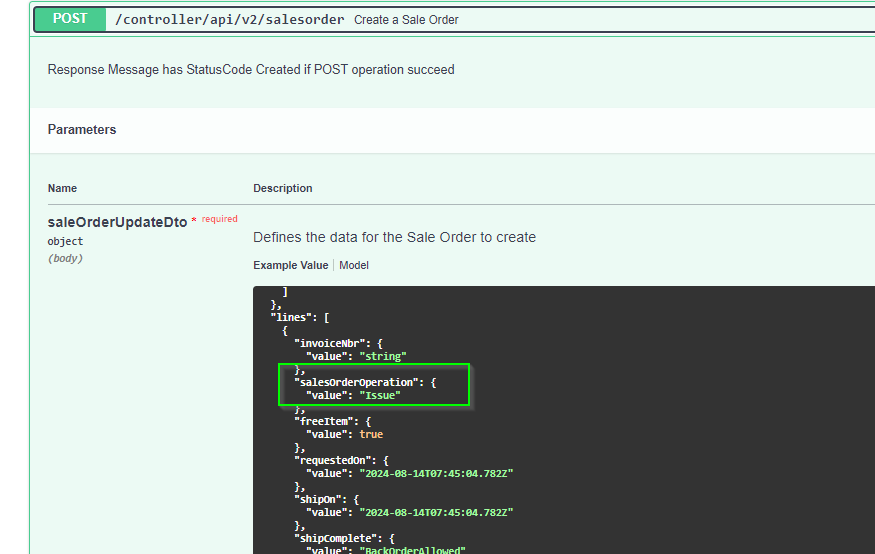Click the /controller/api/v2/salesorder endpoint path

(230, 20)
